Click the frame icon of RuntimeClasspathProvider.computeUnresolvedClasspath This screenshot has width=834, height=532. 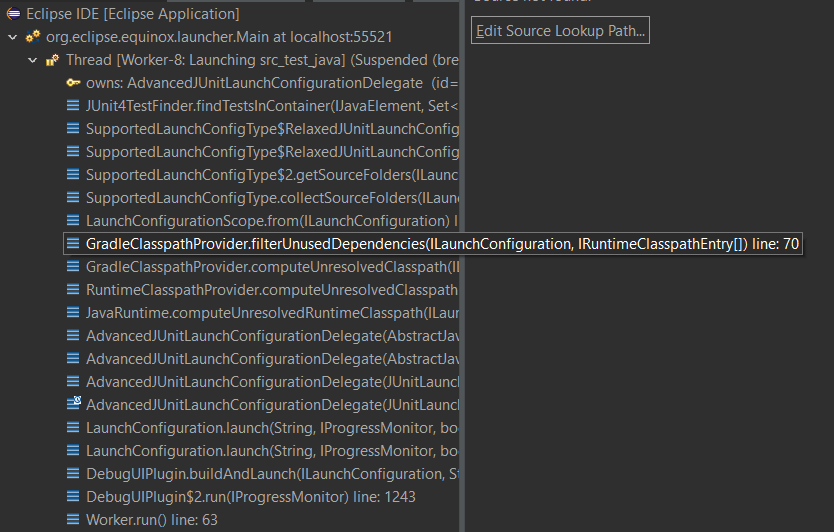click(73, 289)
